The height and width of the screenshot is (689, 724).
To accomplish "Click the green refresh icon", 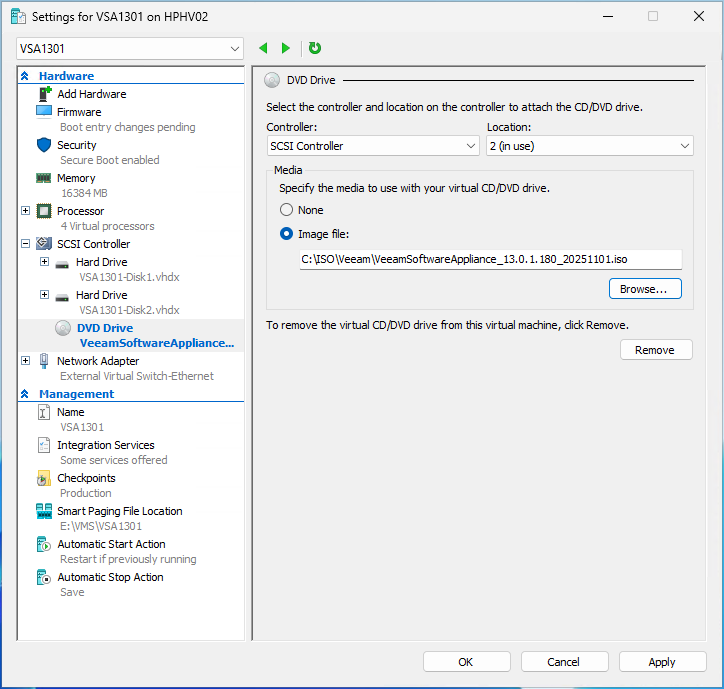I will [315, 48].
